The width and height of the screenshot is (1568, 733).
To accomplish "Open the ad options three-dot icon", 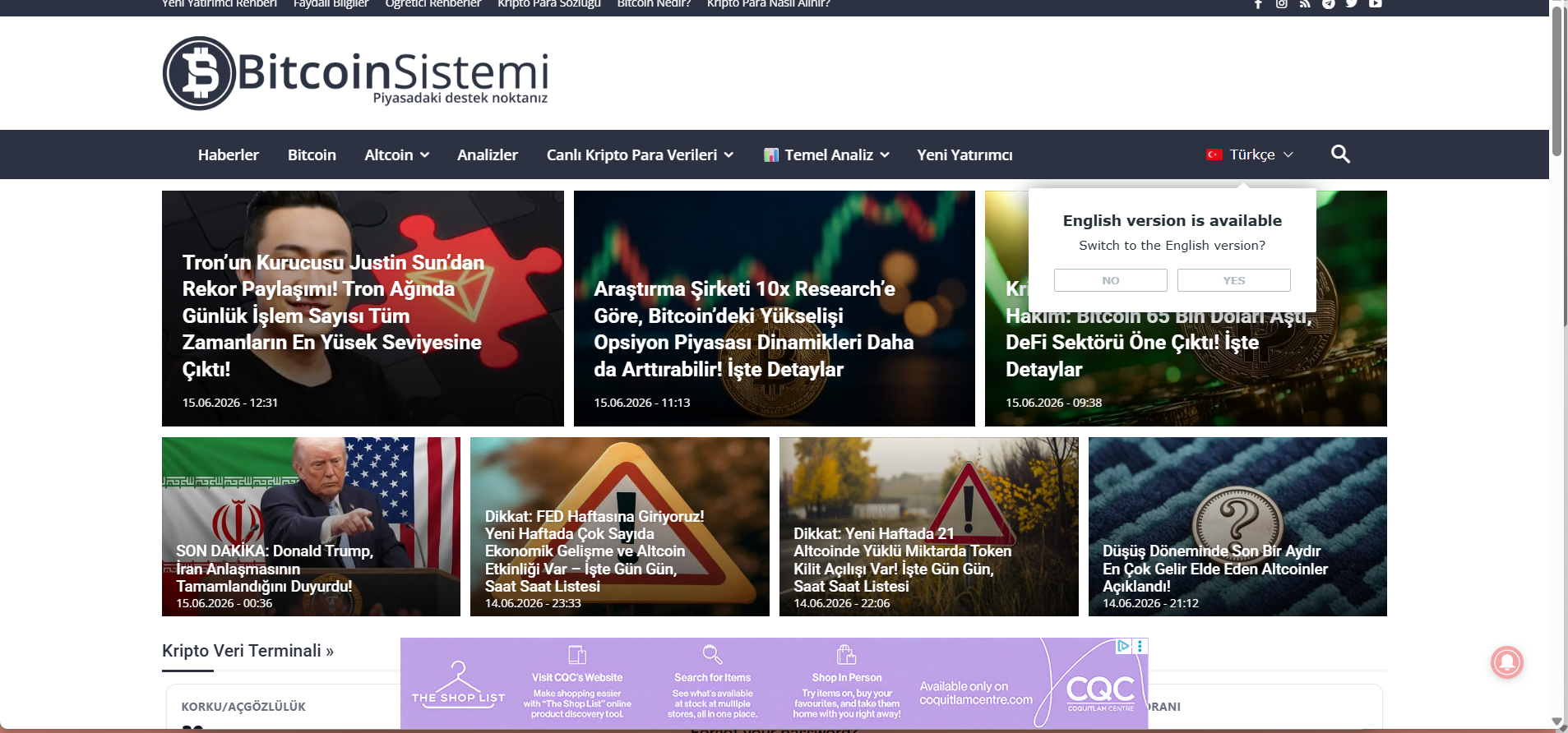I will pyautogui.click(x=1140, y=646).
